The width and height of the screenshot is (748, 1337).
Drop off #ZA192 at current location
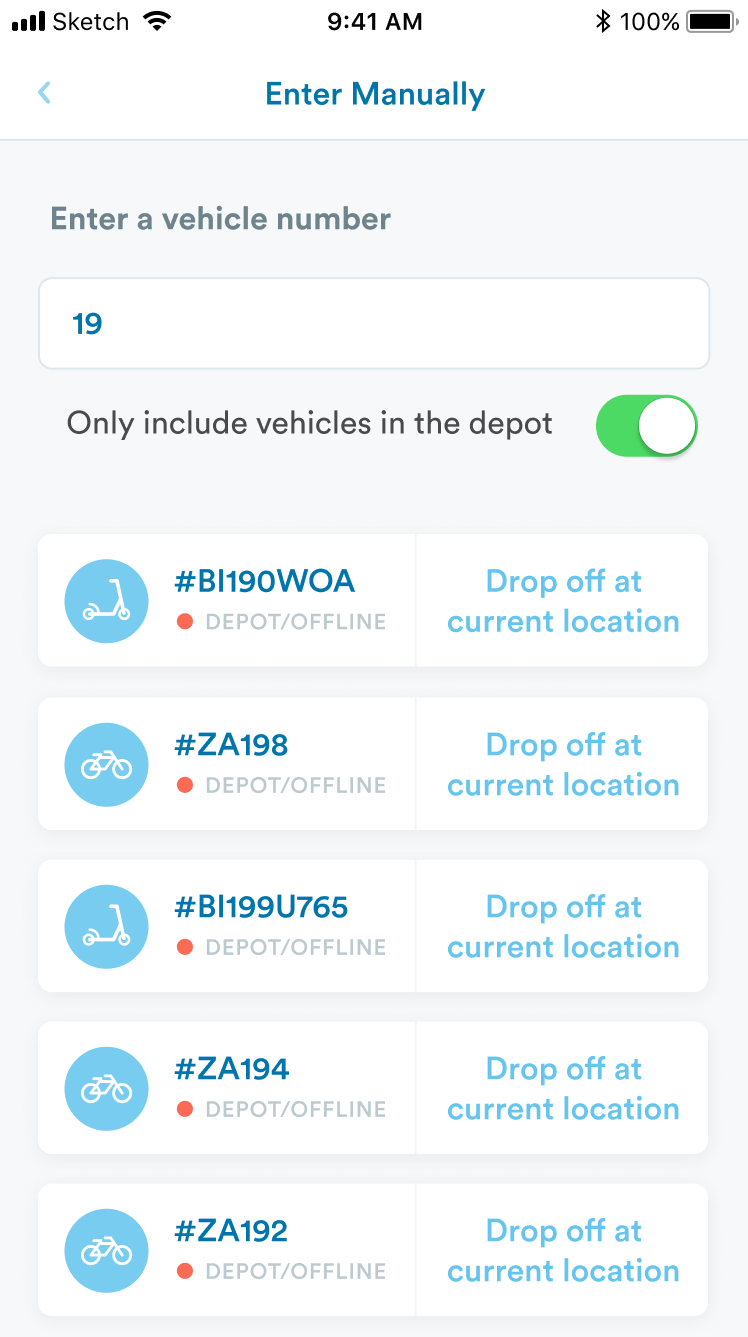(x=563, y=1251)
